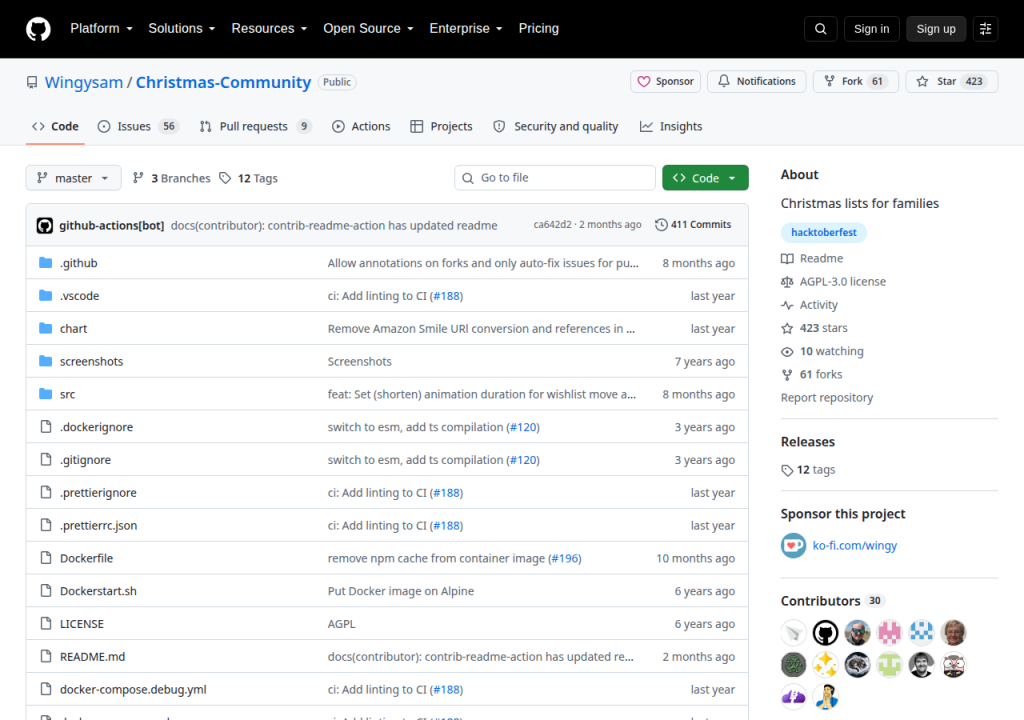Screen dimensions: 1024x720
Task: Star the repository
Action: 952,81
